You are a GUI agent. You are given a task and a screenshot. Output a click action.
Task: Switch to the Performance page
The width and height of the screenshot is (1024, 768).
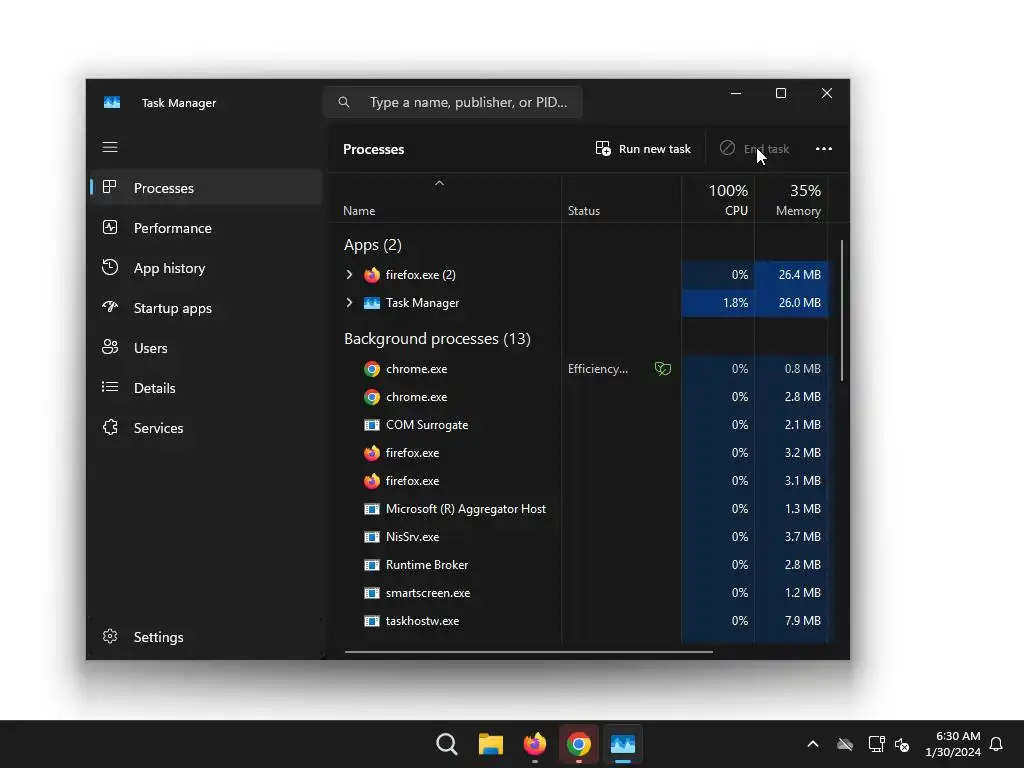pyautogui.click(x=206, y=228)
